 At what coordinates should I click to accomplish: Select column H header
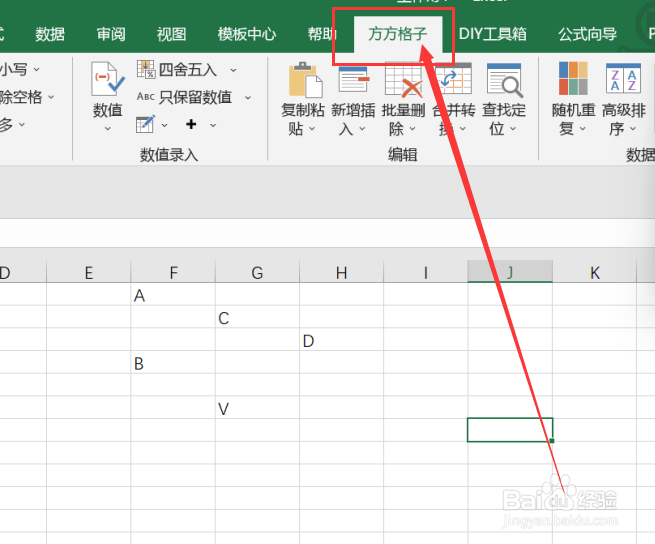coord(341,272)
